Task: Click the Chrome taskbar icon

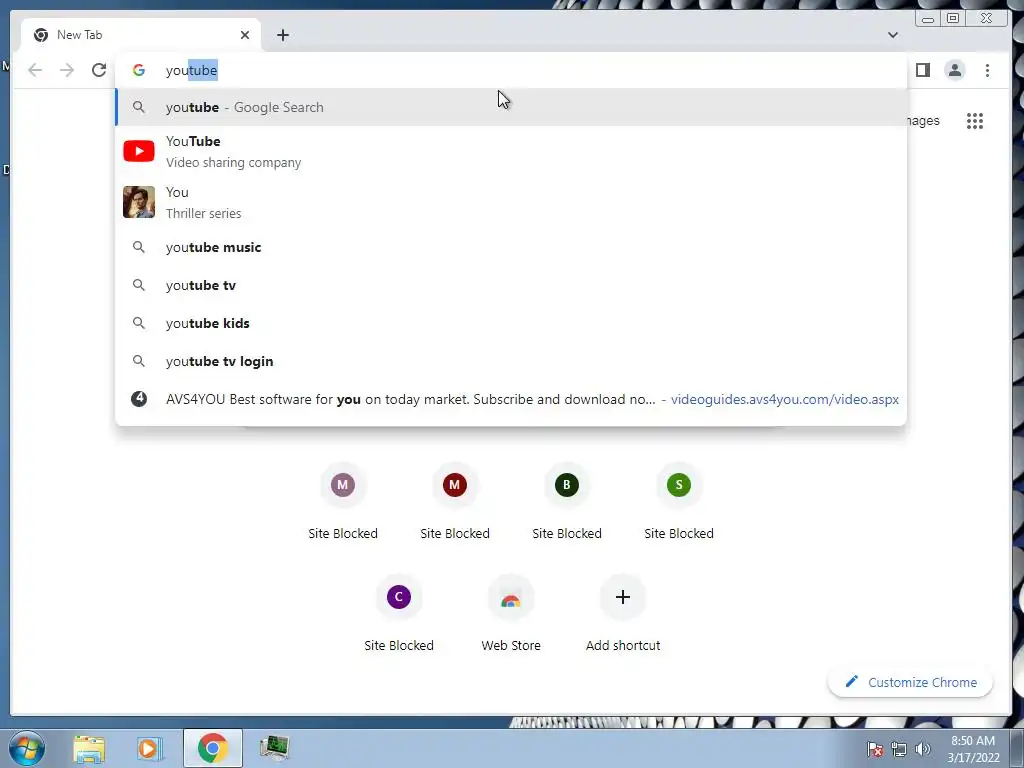Action: [x=213, y=748]
